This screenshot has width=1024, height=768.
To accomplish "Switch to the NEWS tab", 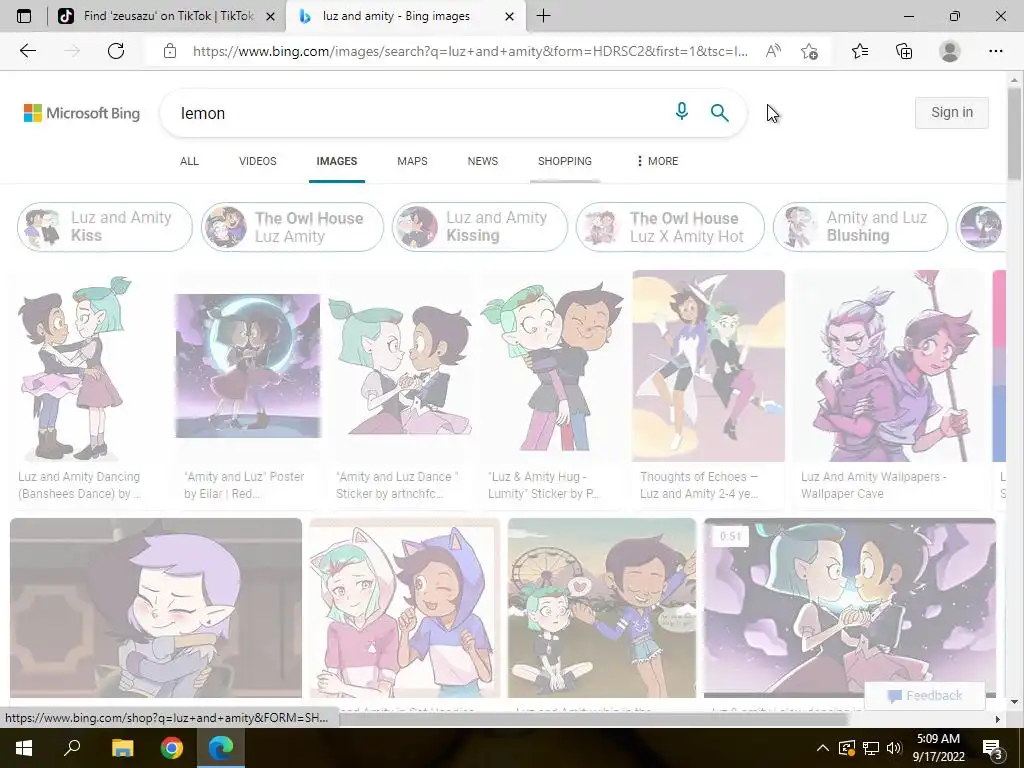I will click(483, 161).
